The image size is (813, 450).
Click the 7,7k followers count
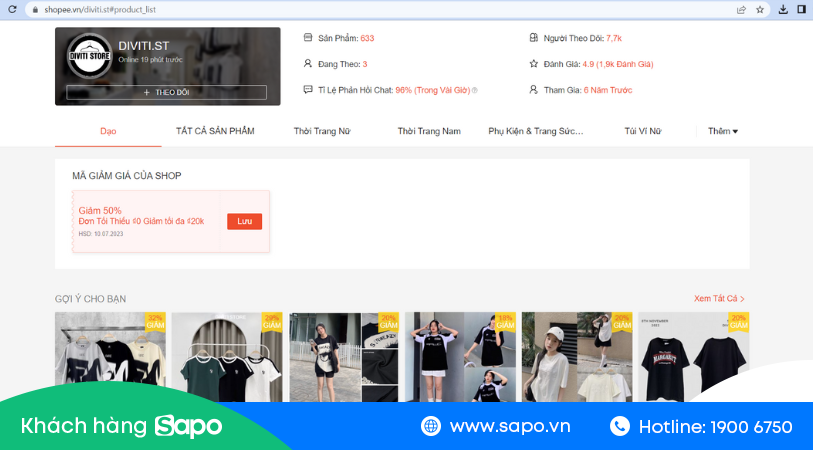pos(614,38)
